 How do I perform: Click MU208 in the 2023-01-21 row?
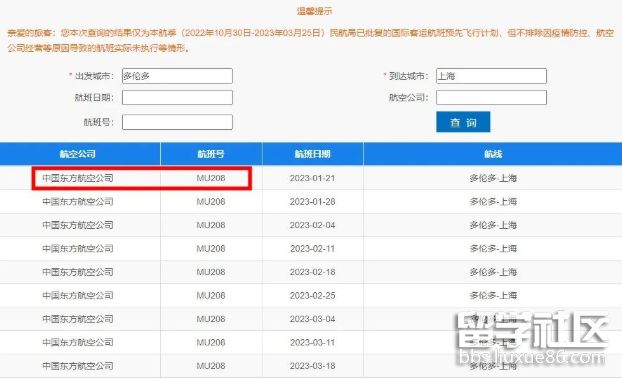tap(211, 178)
